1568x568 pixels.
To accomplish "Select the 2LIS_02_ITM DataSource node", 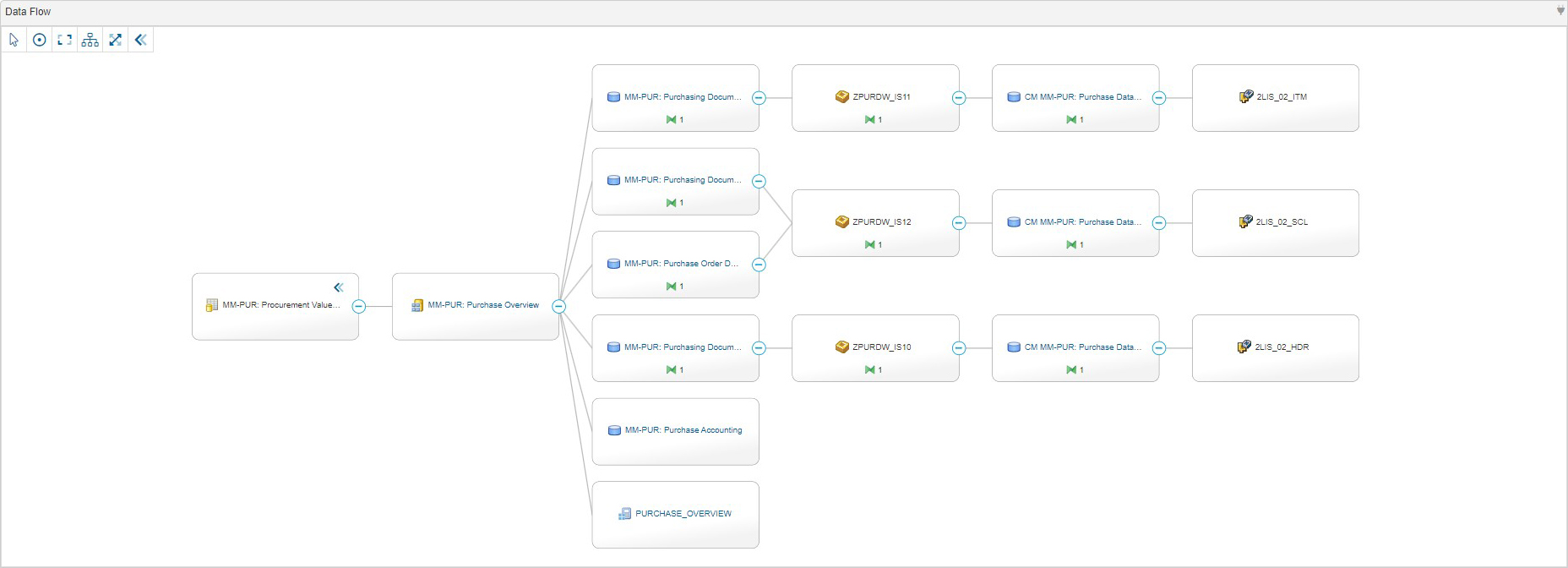I will point(1275,97).
